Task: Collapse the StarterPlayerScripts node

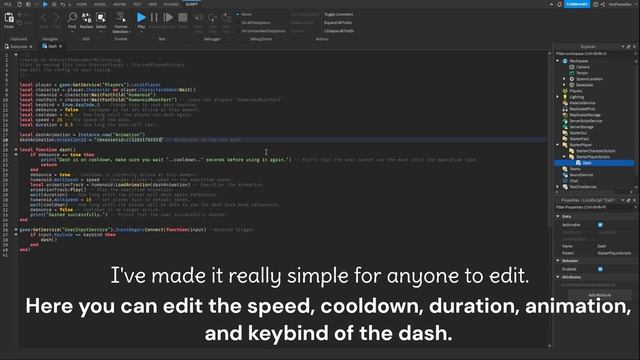Action: pyautogui.click(x=564, y=157)
